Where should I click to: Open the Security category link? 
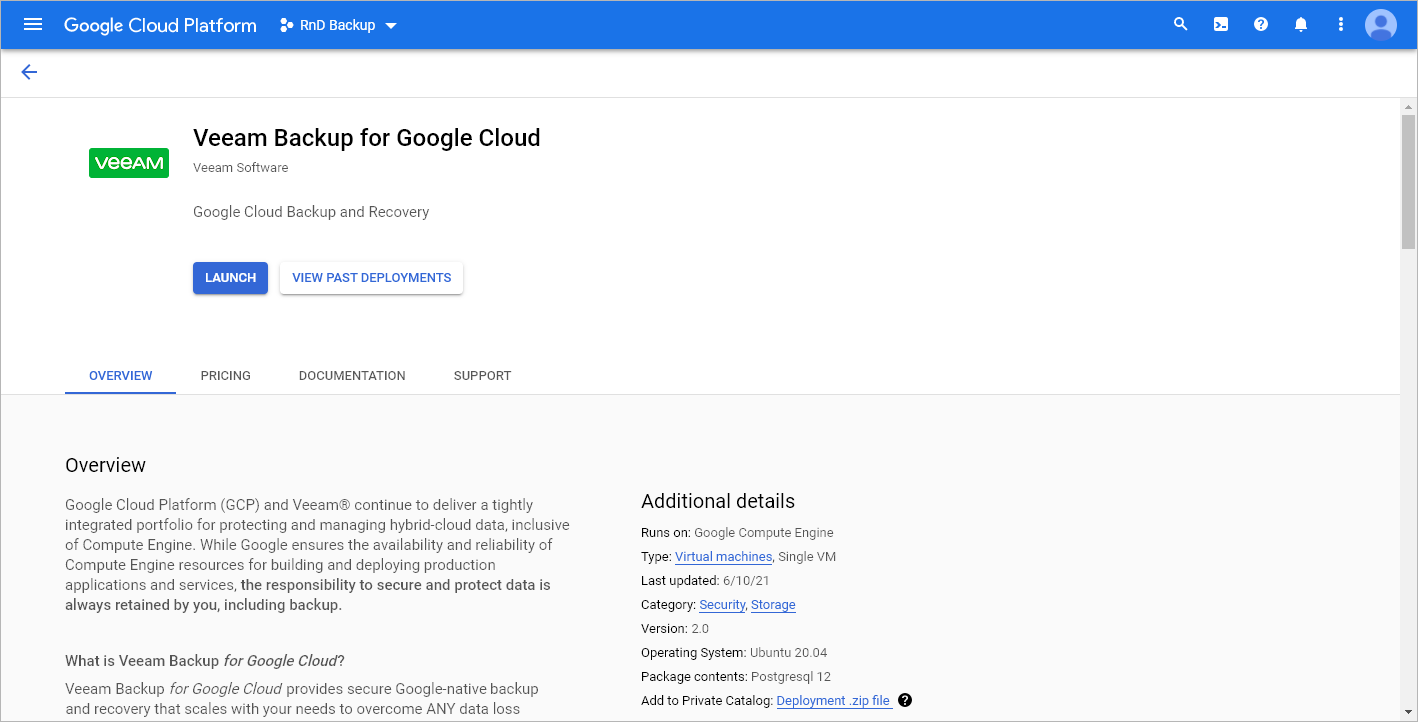(722, 605)
